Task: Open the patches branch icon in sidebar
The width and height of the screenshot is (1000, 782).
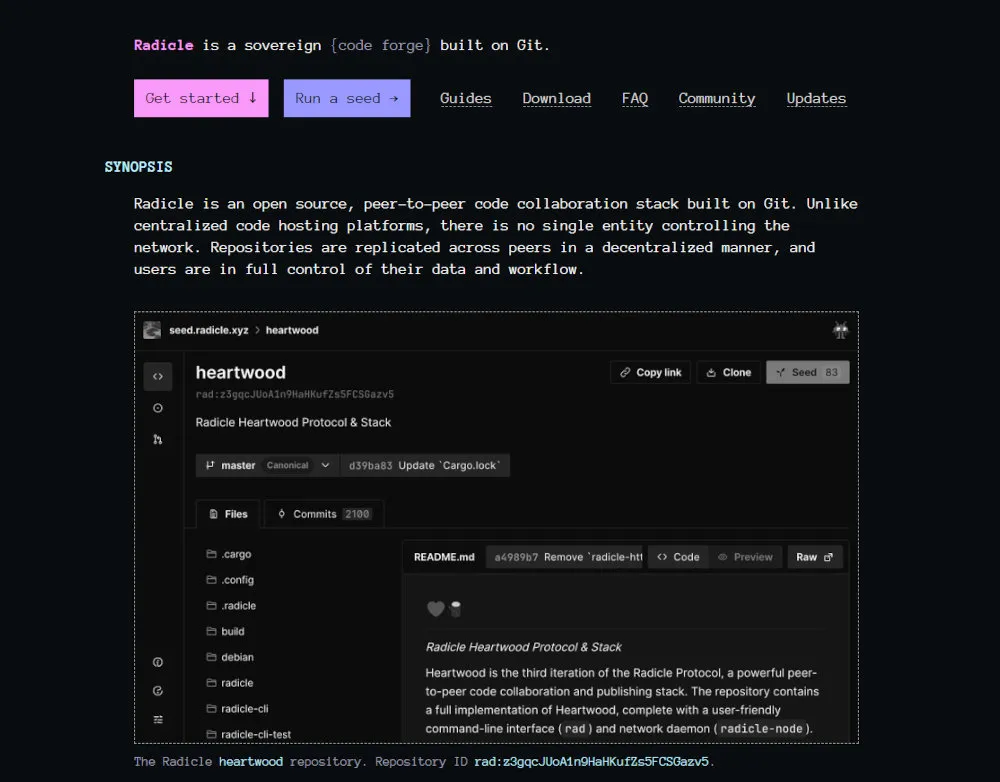Action: (158, 439)
